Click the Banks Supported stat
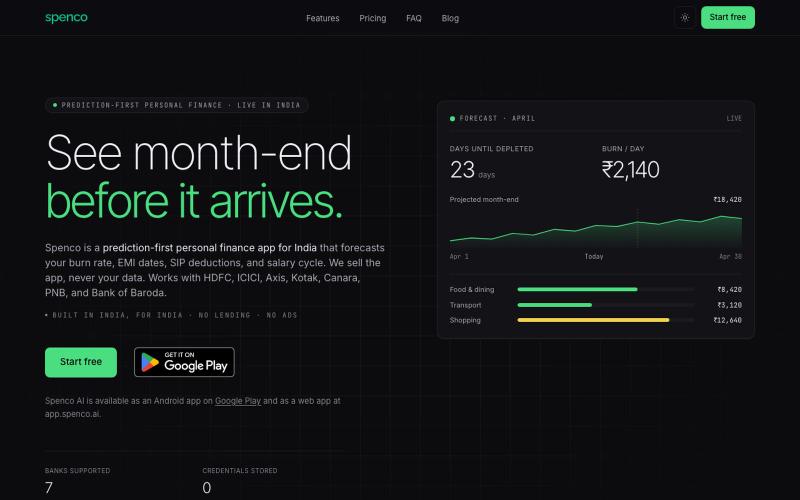 coord(78,480)
